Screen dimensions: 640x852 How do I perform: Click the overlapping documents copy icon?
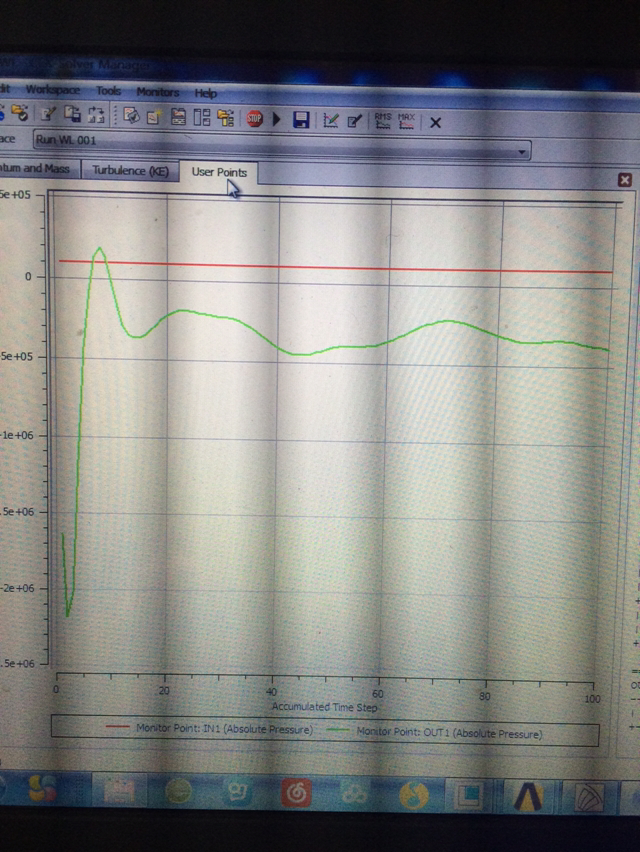tap(72, 113)
